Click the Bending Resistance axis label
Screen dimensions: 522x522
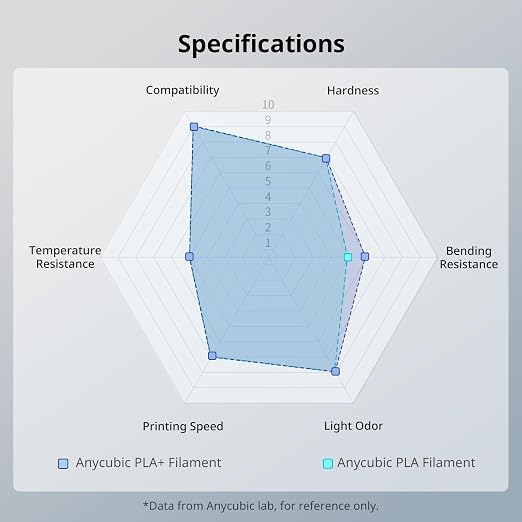[x=469, y=257]
